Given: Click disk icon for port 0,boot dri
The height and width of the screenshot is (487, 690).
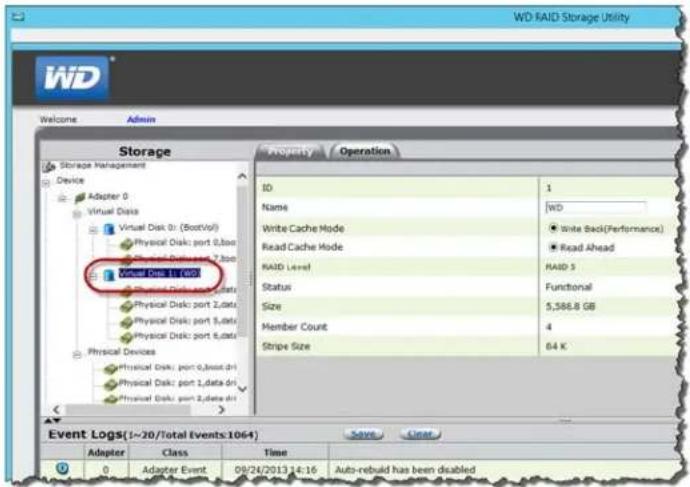Looking at the screenshot, I should [x=111, y=368].
